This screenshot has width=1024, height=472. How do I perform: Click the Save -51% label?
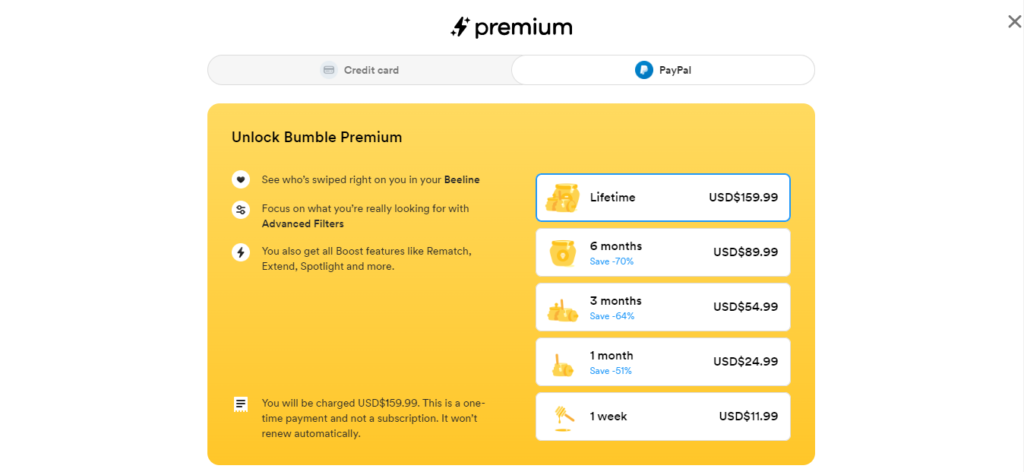(x=611, y=371)
